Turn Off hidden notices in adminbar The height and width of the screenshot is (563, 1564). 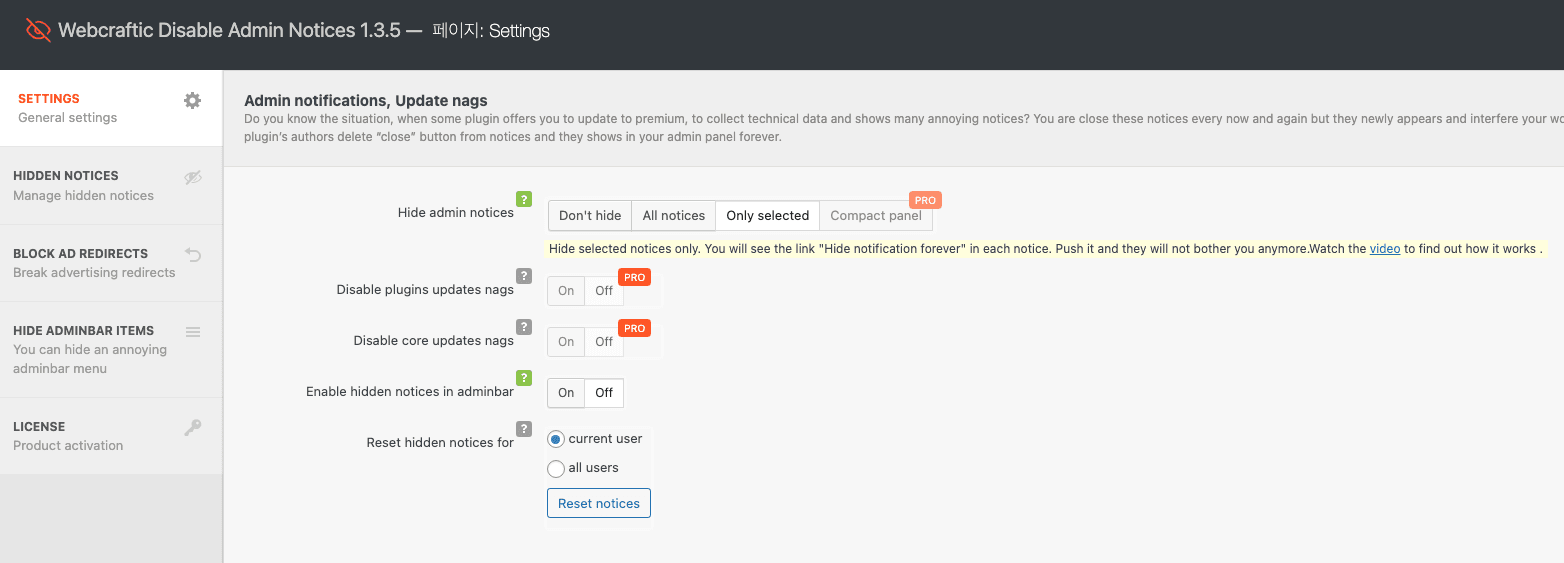pyautogui.click(x=604, y=393)
